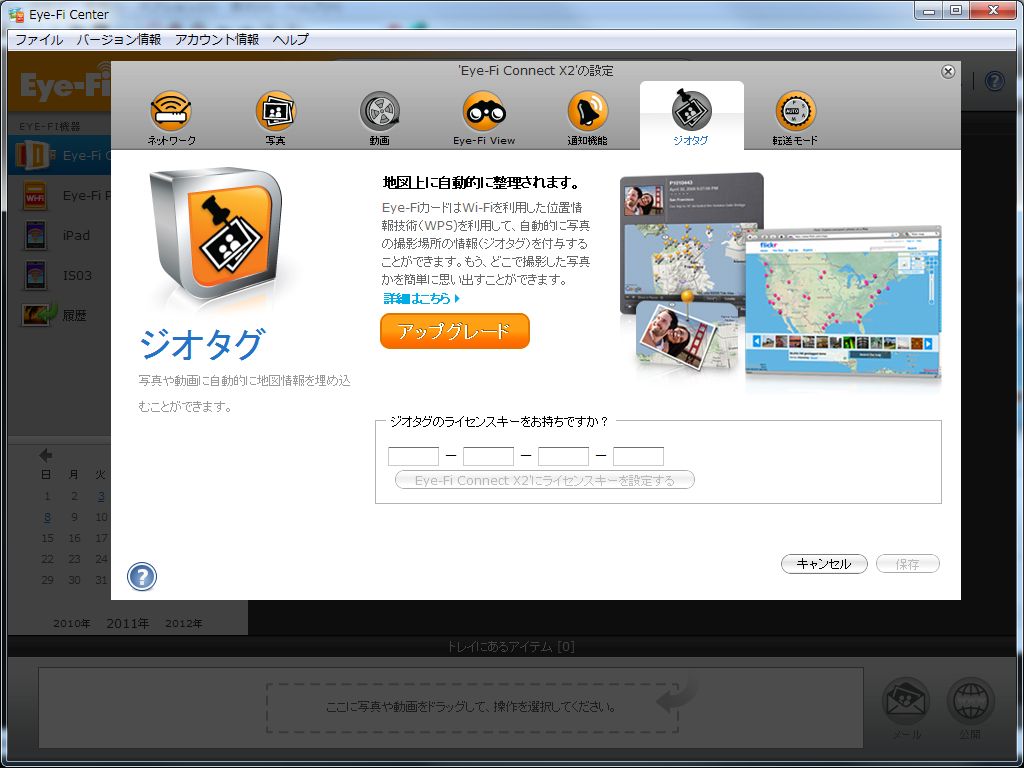Open the 写真 settings tab
1024x768 pixels.
(x=275, y=118)
